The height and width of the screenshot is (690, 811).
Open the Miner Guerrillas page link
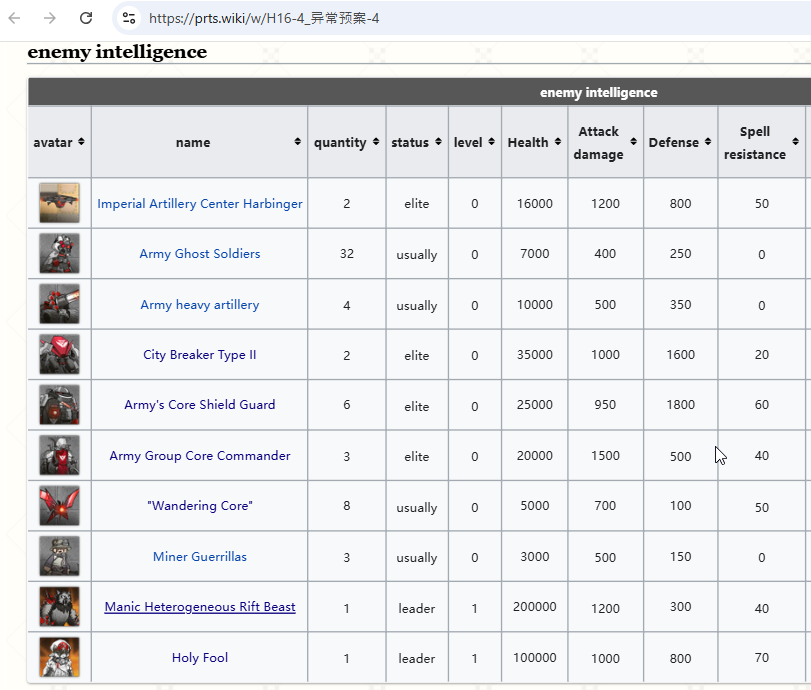[199, 557]
